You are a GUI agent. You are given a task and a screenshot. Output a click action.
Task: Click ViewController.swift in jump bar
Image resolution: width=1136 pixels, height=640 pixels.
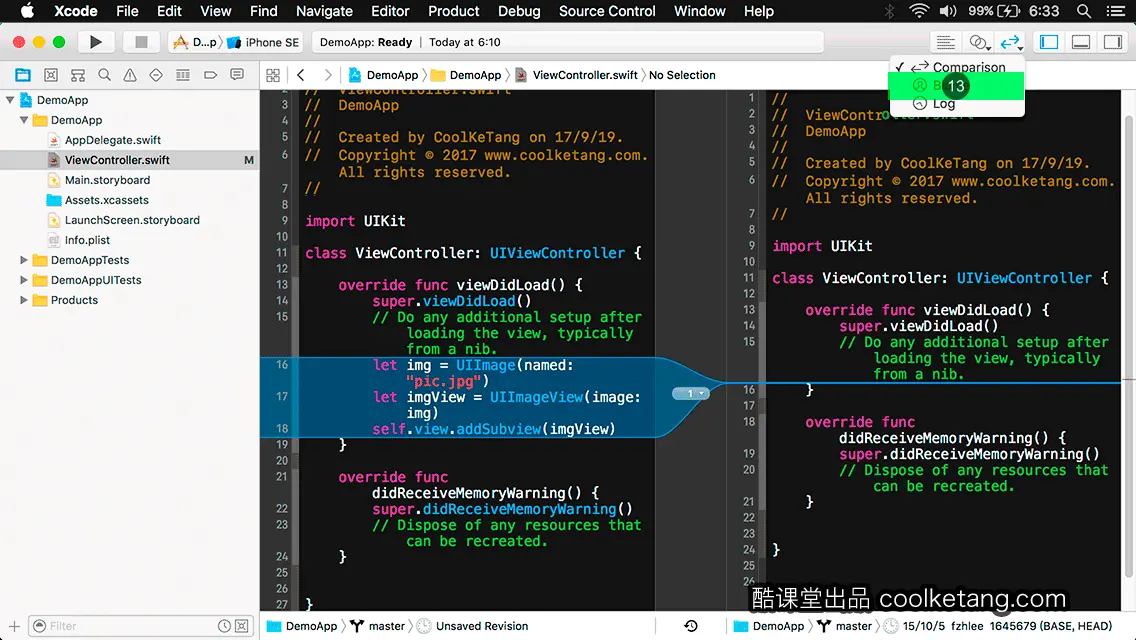pos(577,75)
